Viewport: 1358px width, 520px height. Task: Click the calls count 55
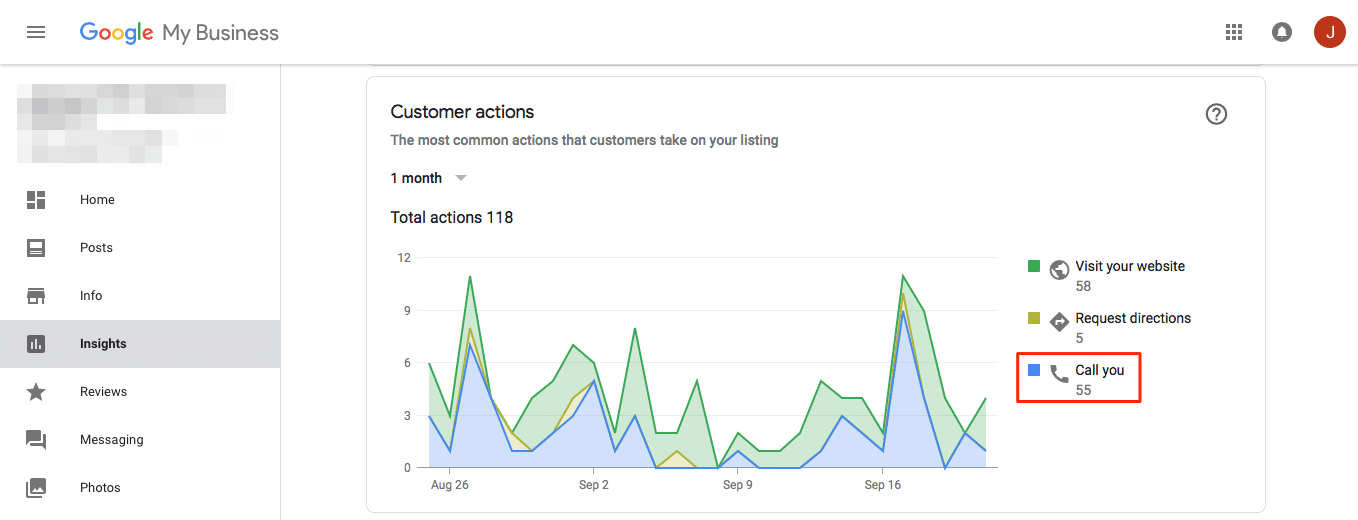coord(1083,390)
